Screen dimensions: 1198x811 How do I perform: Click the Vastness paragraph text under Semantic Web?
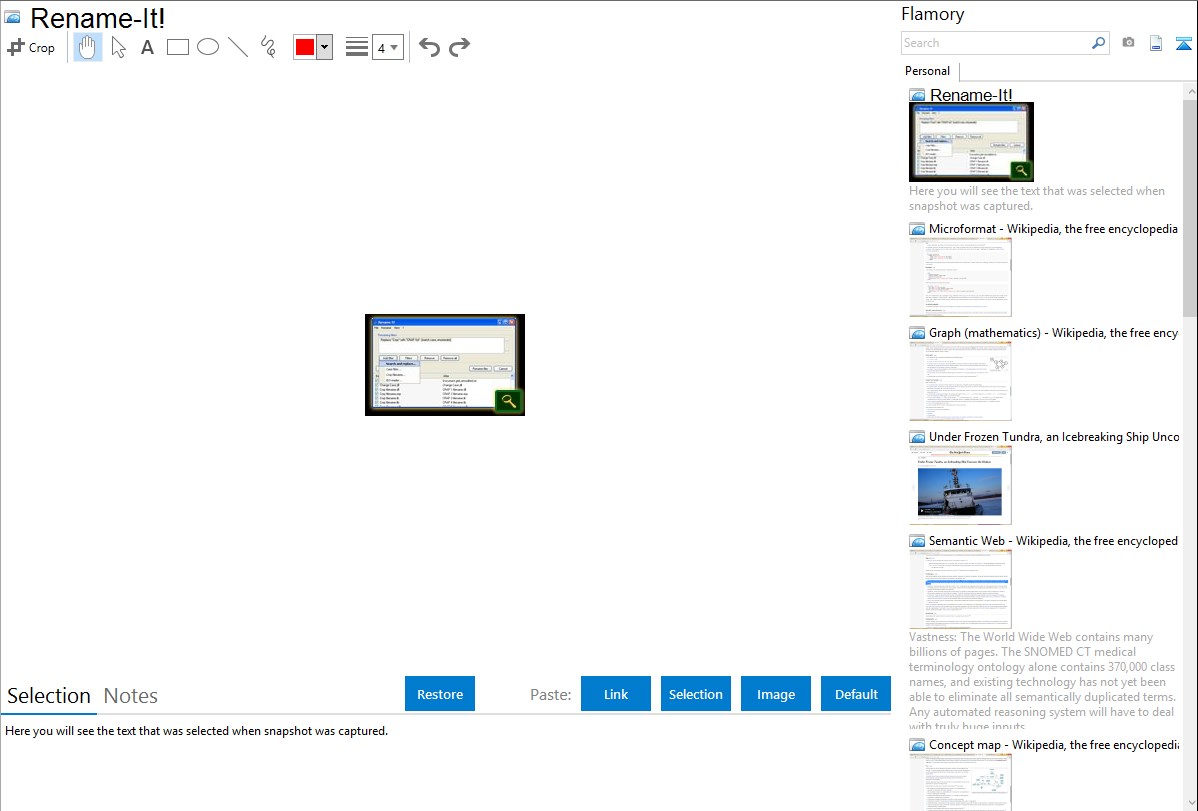click(x=1043, y=681)
